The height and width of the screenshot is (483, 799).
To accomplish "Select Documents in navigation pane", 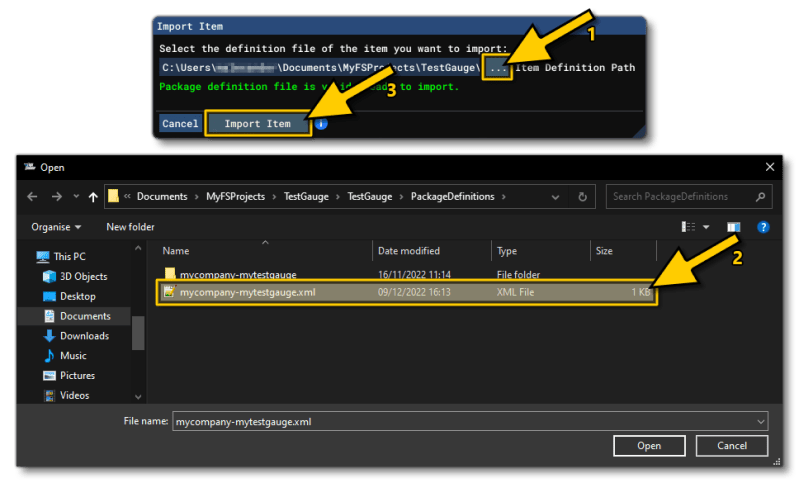I will point(85,316).
